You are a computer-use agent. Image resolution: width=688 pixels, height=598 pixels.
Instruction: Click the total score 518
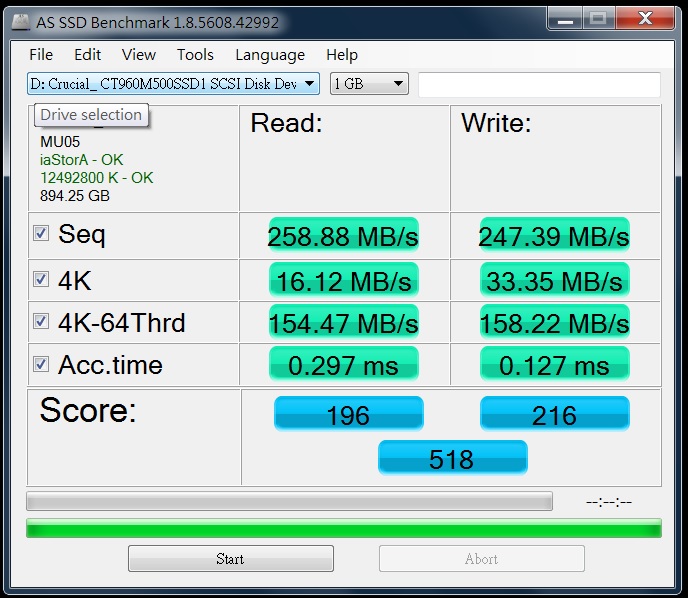[452, 458]
